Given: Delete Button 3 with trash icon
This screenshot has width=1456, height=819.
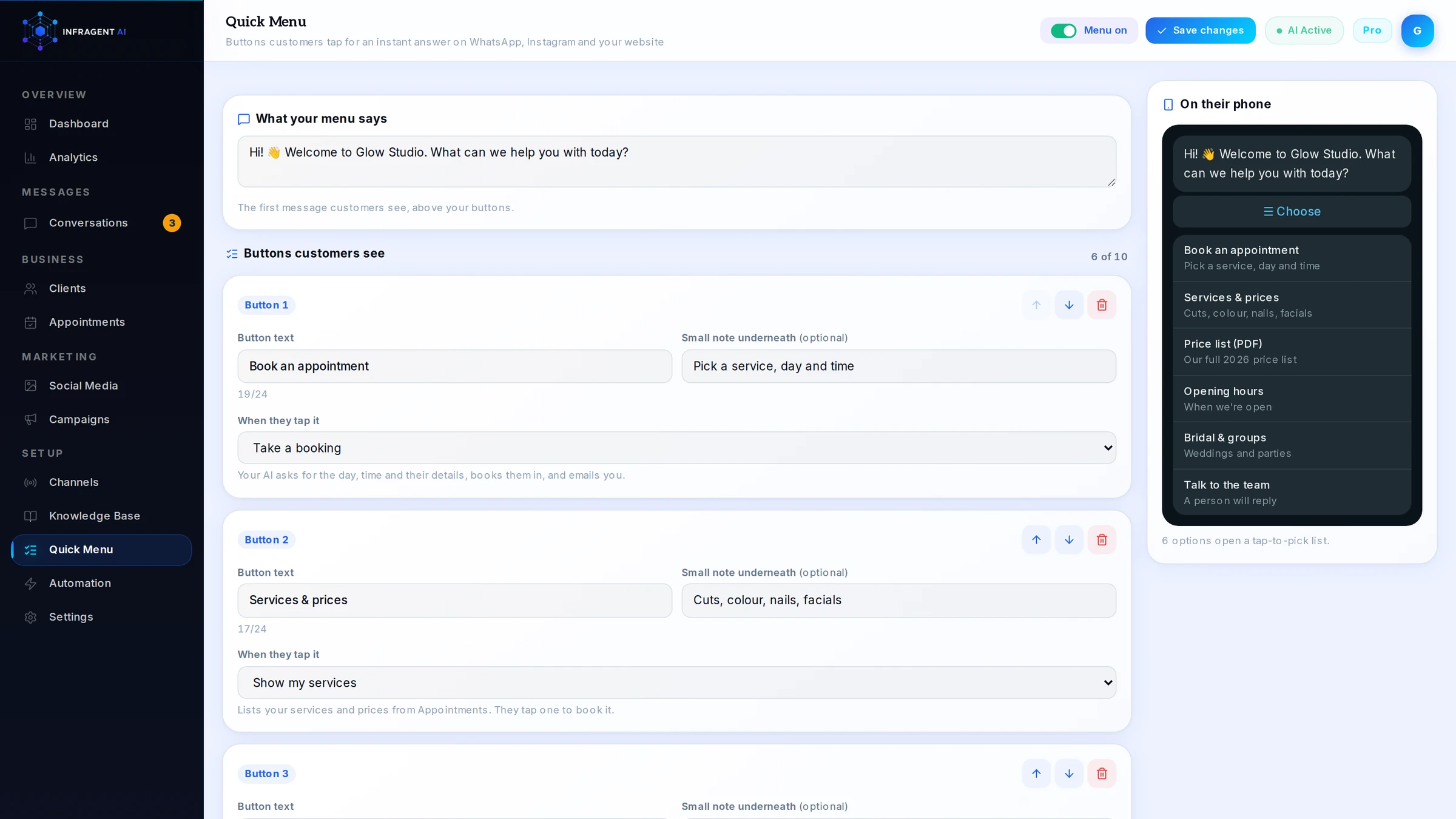Looking at the screenshot, I should tap(1102, 773).
